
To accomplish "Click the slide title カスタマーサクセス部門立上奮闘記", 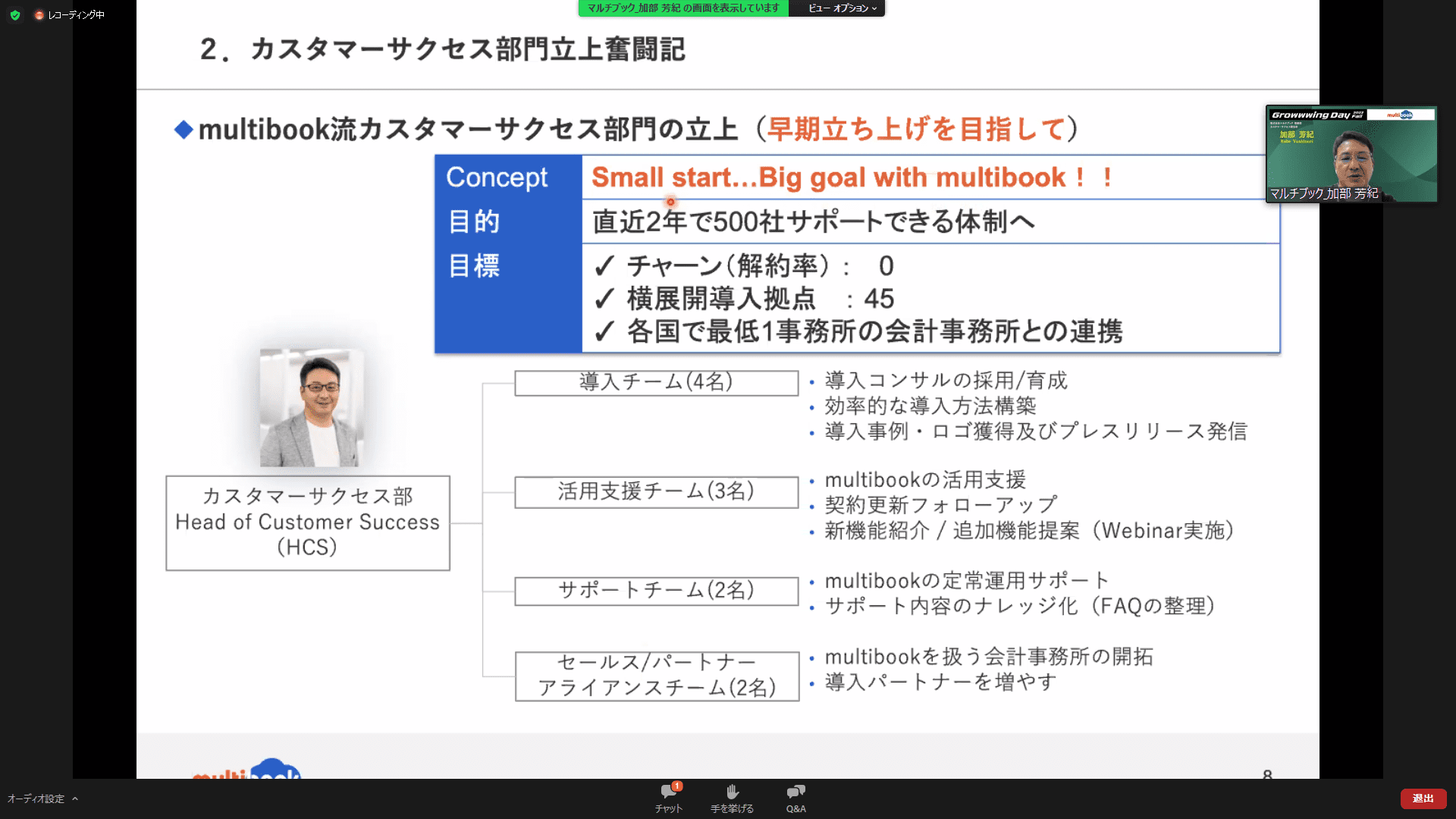I will coord(443,49).
